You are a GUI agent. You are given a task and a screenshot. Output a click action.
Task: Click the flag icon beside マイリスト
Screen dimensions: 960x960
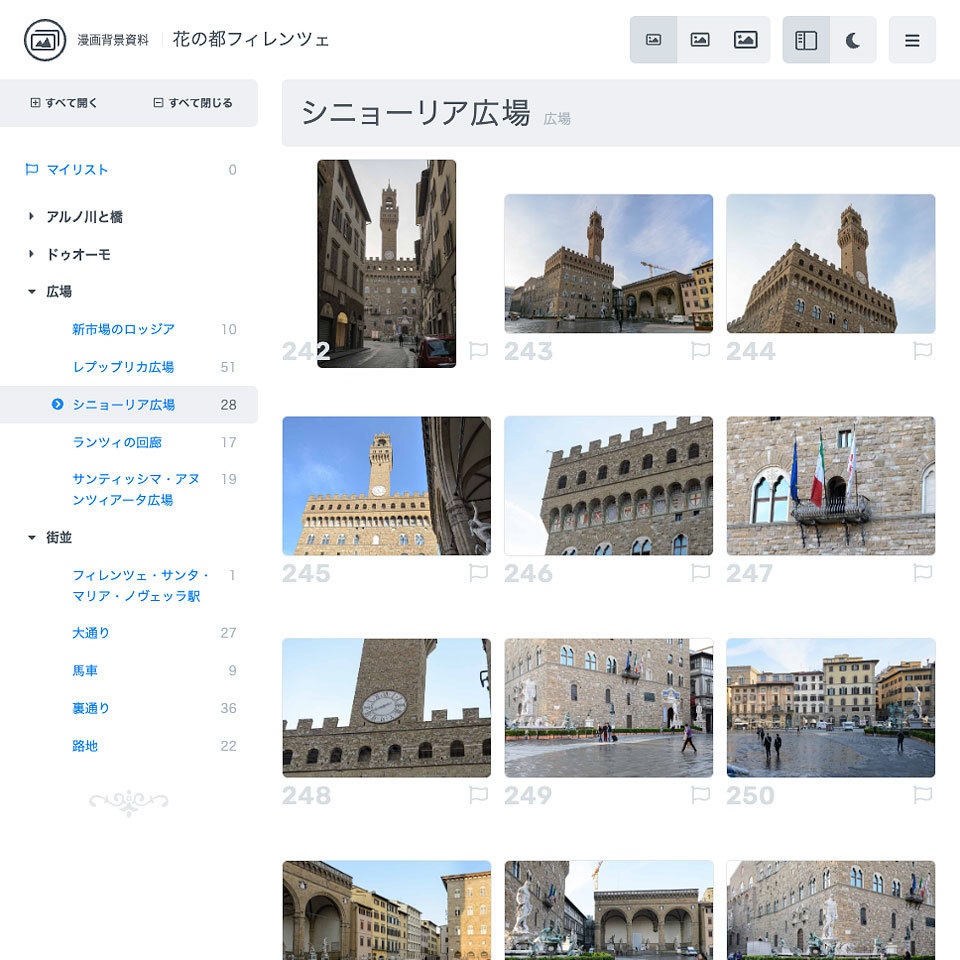tap(32, 170)
